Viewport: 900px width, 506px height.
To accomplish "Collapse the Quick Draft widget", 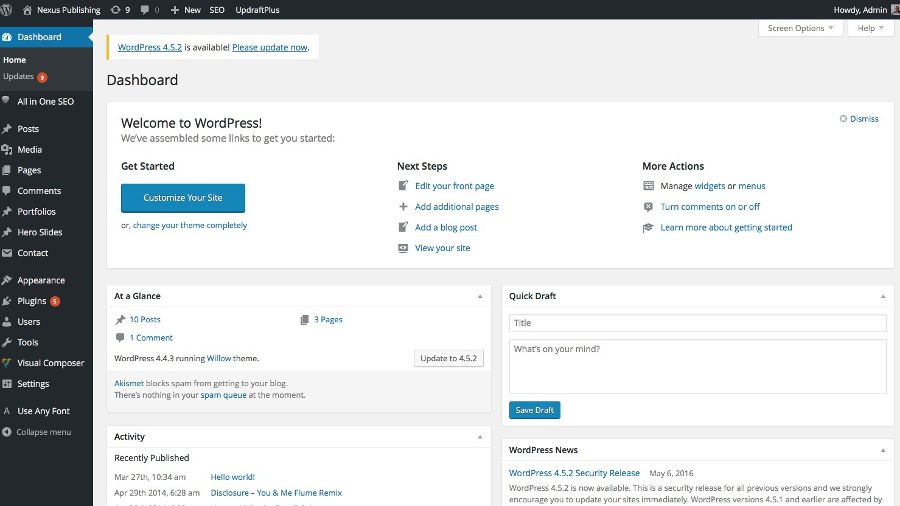I will [882, 296].
